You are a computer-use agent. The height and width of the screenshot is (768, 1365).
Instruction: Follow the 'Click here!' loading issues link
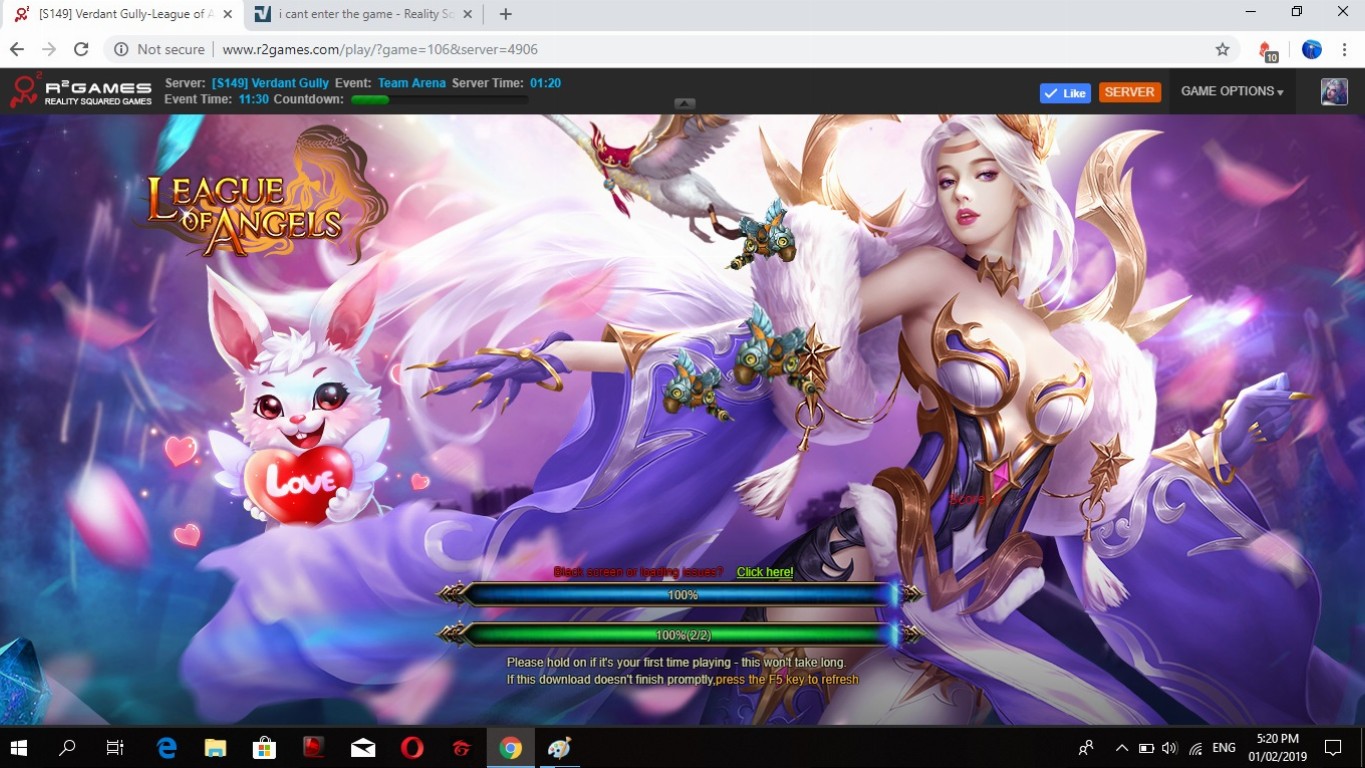[x=764, y=572]
